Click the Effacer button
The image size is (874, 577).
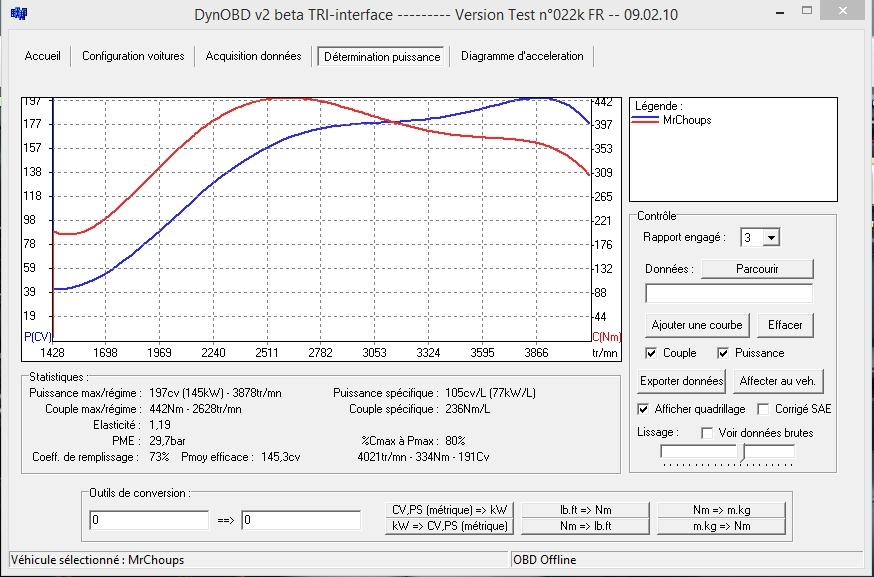point(785,325)
